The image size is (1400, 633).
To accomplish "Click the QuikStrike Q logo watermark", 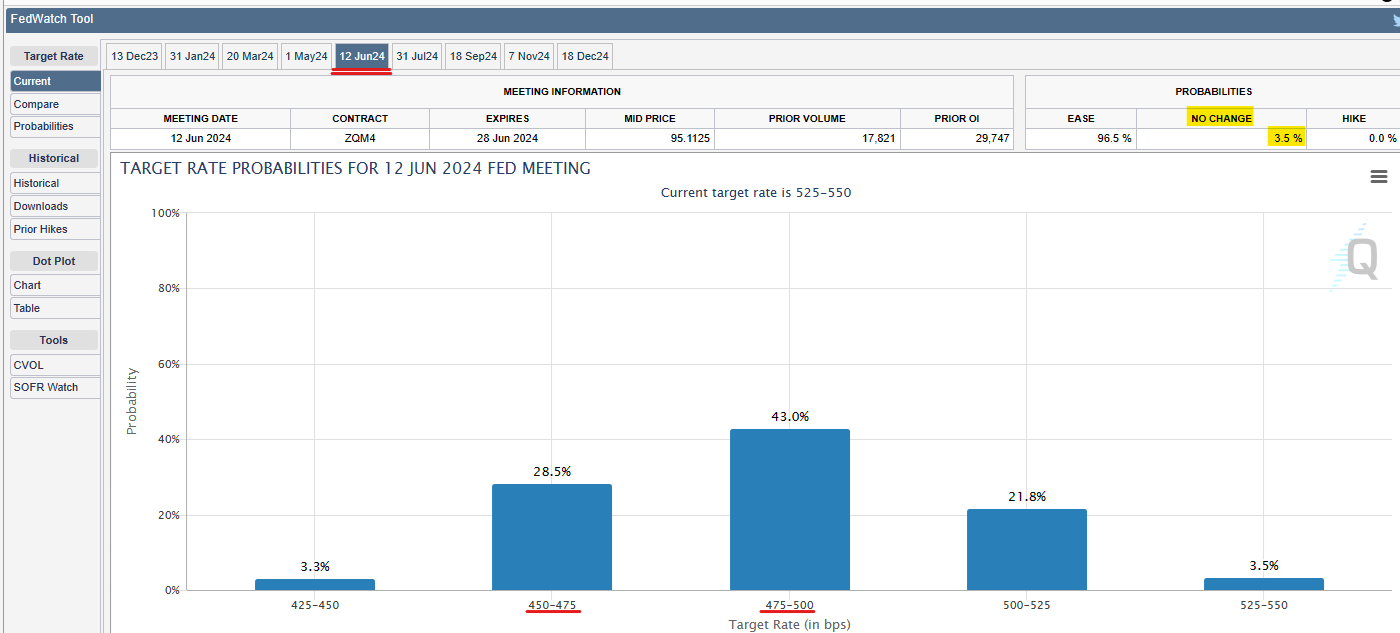I will click(1358, 259).
